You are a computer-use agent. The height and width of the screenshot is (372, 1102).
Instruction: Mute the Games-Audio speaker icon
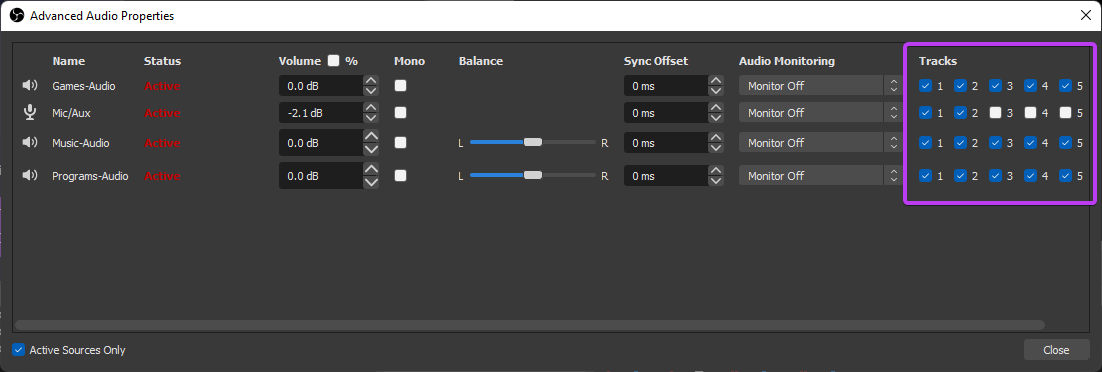click(30, 86)
